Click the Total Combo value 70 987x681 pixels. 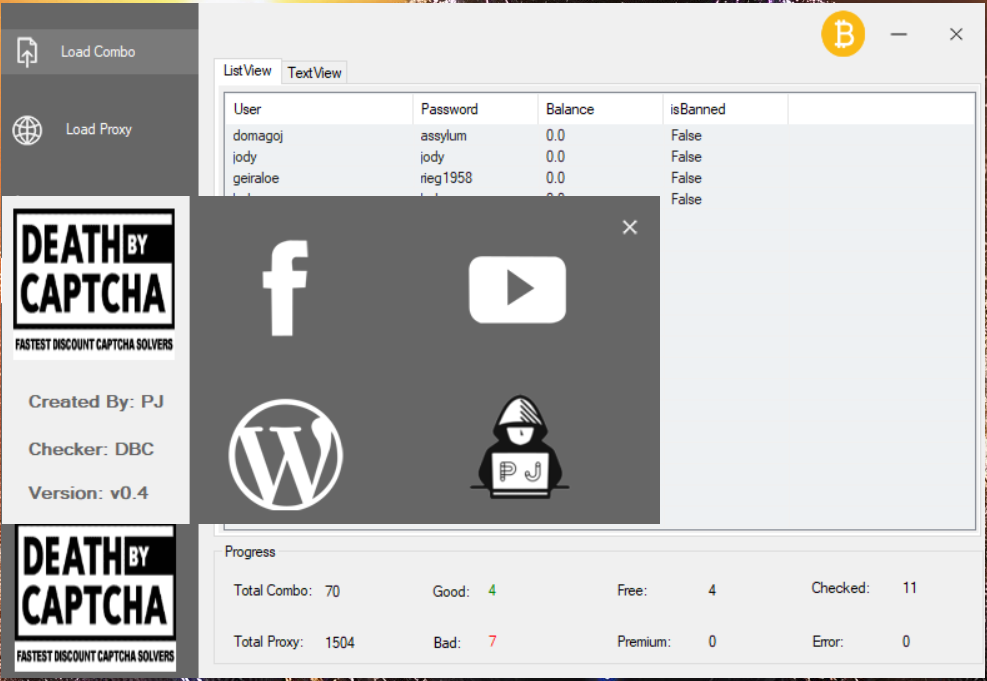[332, 591]
